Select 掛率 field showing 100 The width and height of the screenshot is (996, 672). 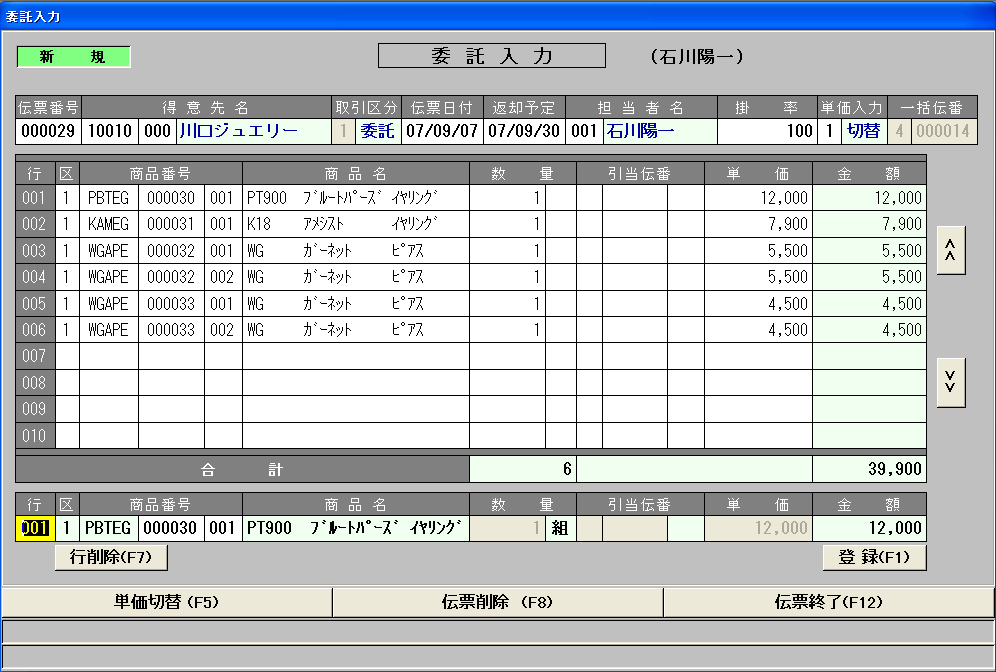click(767, 131)
